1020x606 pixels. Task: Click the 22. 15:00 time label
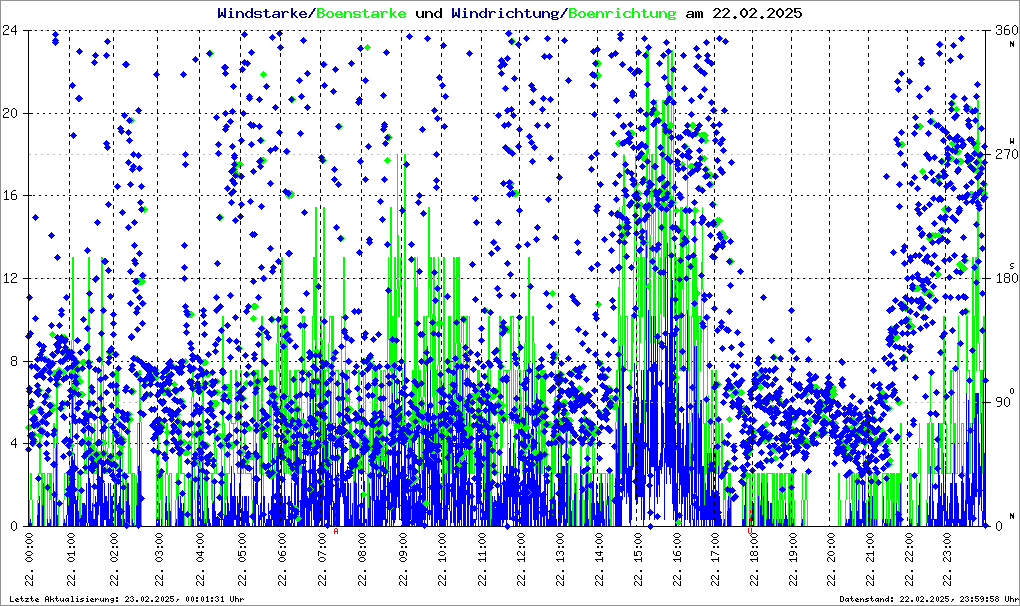point(638,559)
